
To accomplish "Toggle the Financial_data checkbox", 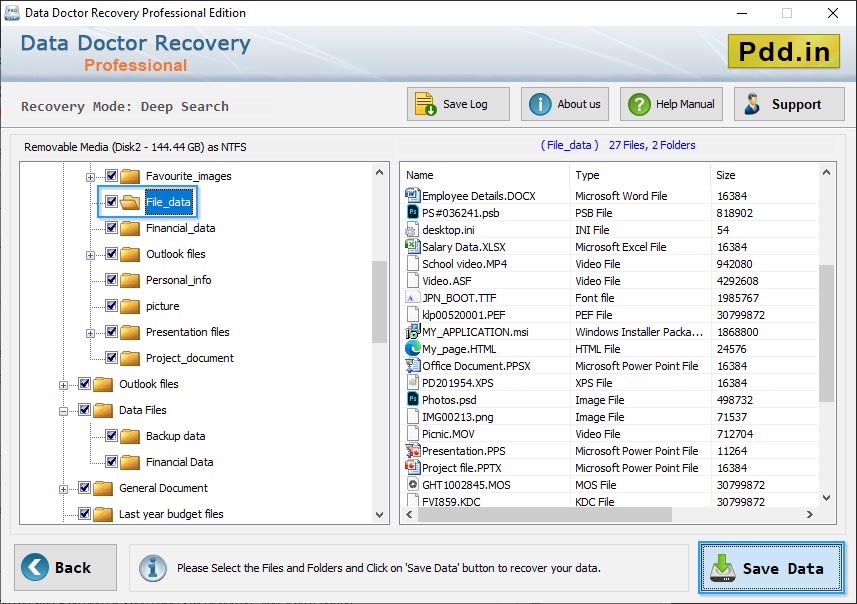I will pyautogui.click(x=111, y=227).
